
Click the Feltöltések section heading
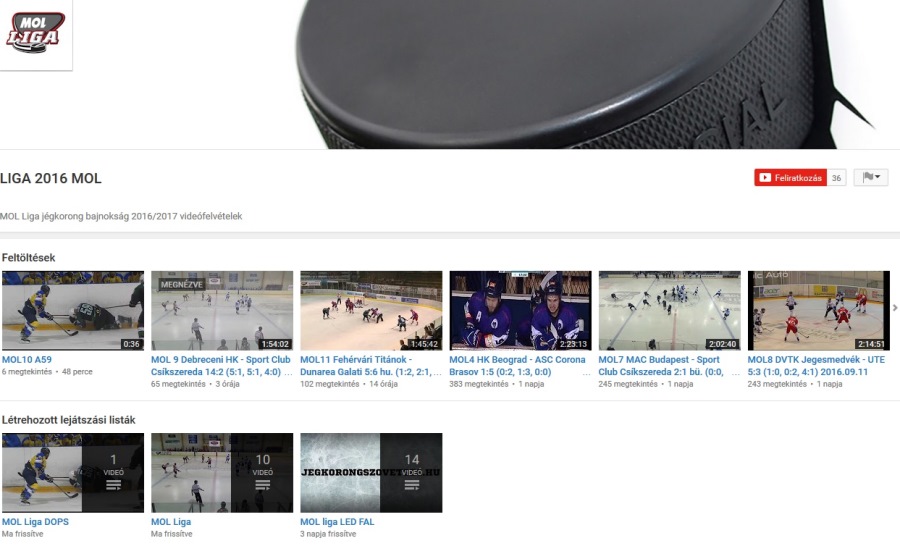click(x=29, y=258)
